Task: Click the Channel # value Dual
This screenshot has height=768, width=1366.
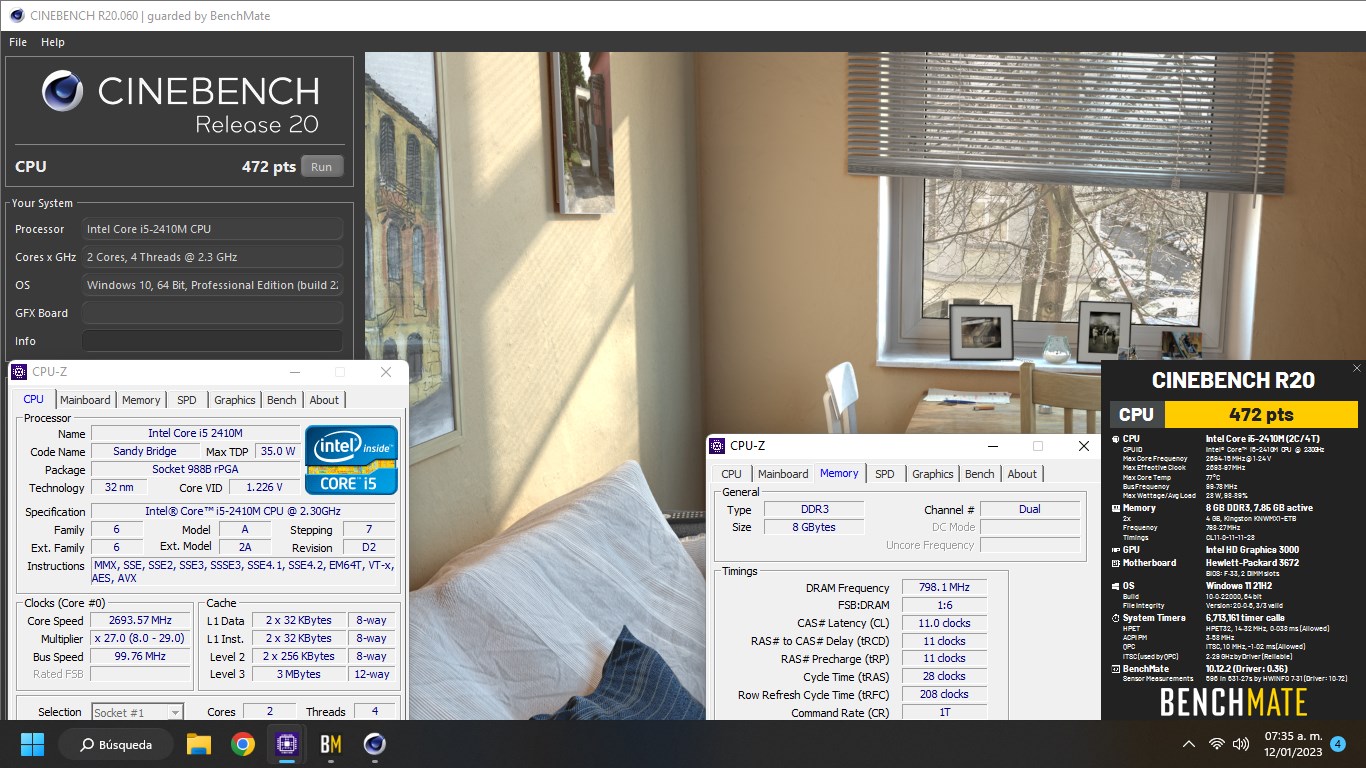Action: [1030, 509]
